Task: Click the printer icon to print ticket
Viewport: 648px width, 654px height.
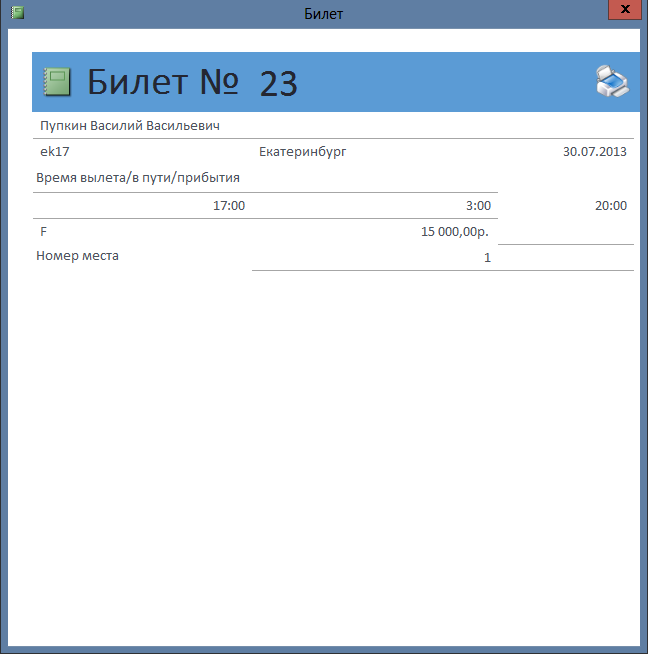Action: coord(612,82)
